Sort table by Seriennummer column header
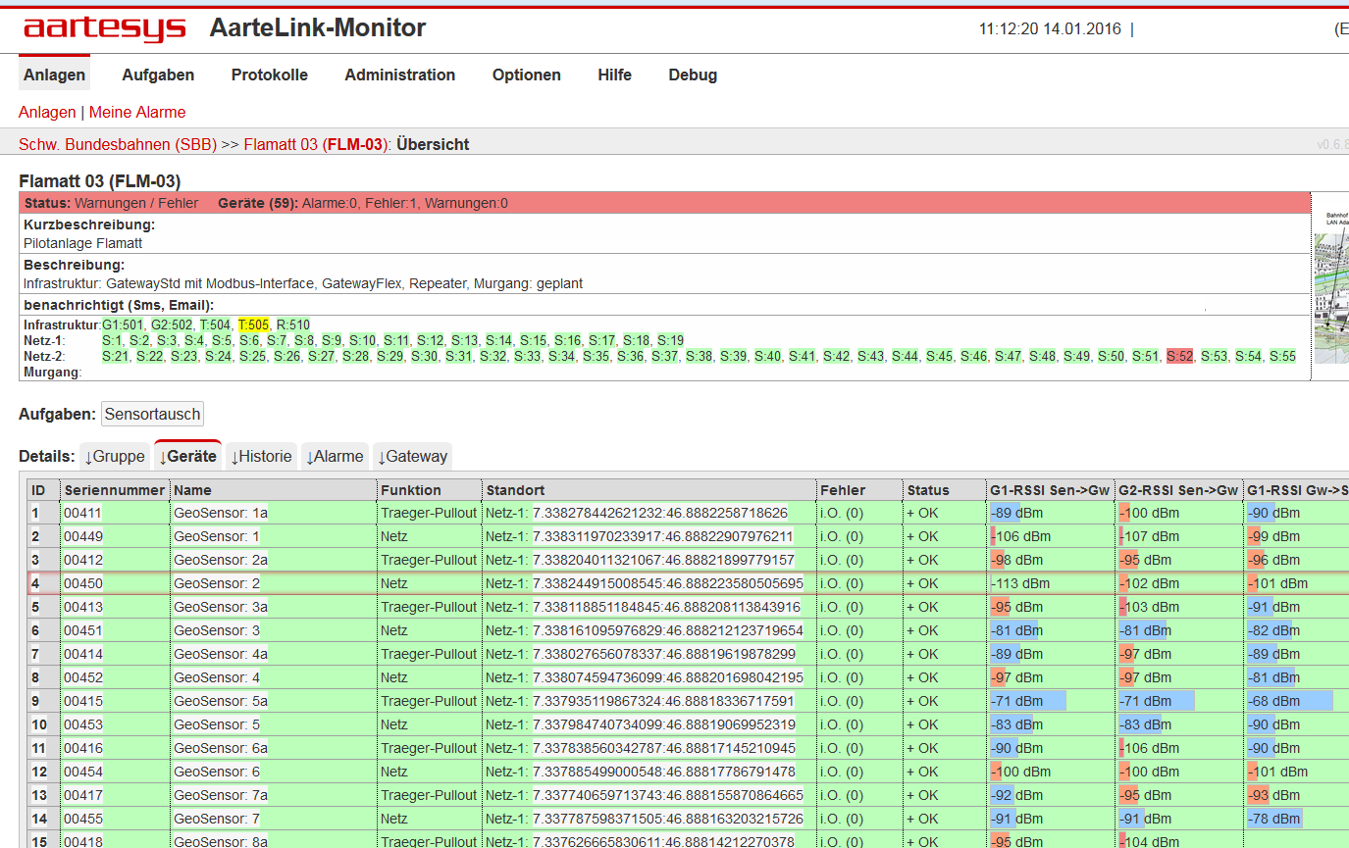 [115, 490]
